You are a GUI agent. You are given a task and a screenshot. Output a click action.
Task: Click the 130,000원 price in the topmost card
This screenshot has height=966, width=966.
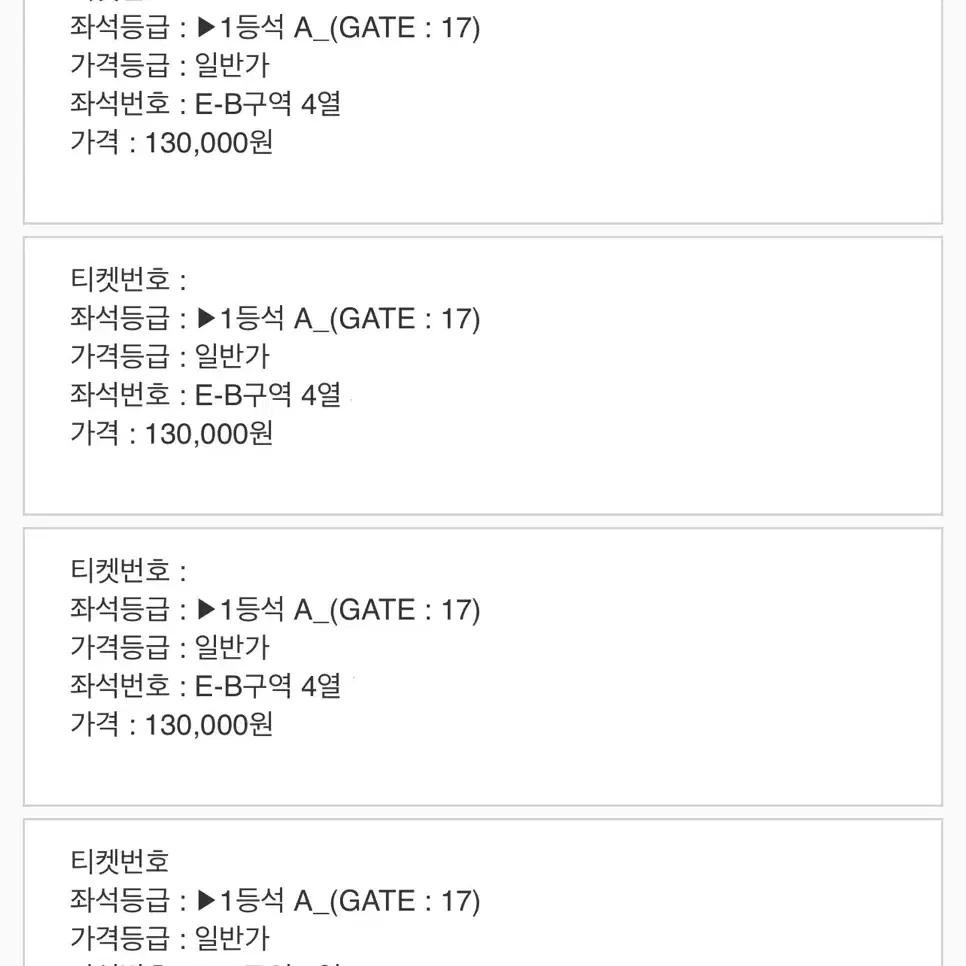tap(209, 143)
